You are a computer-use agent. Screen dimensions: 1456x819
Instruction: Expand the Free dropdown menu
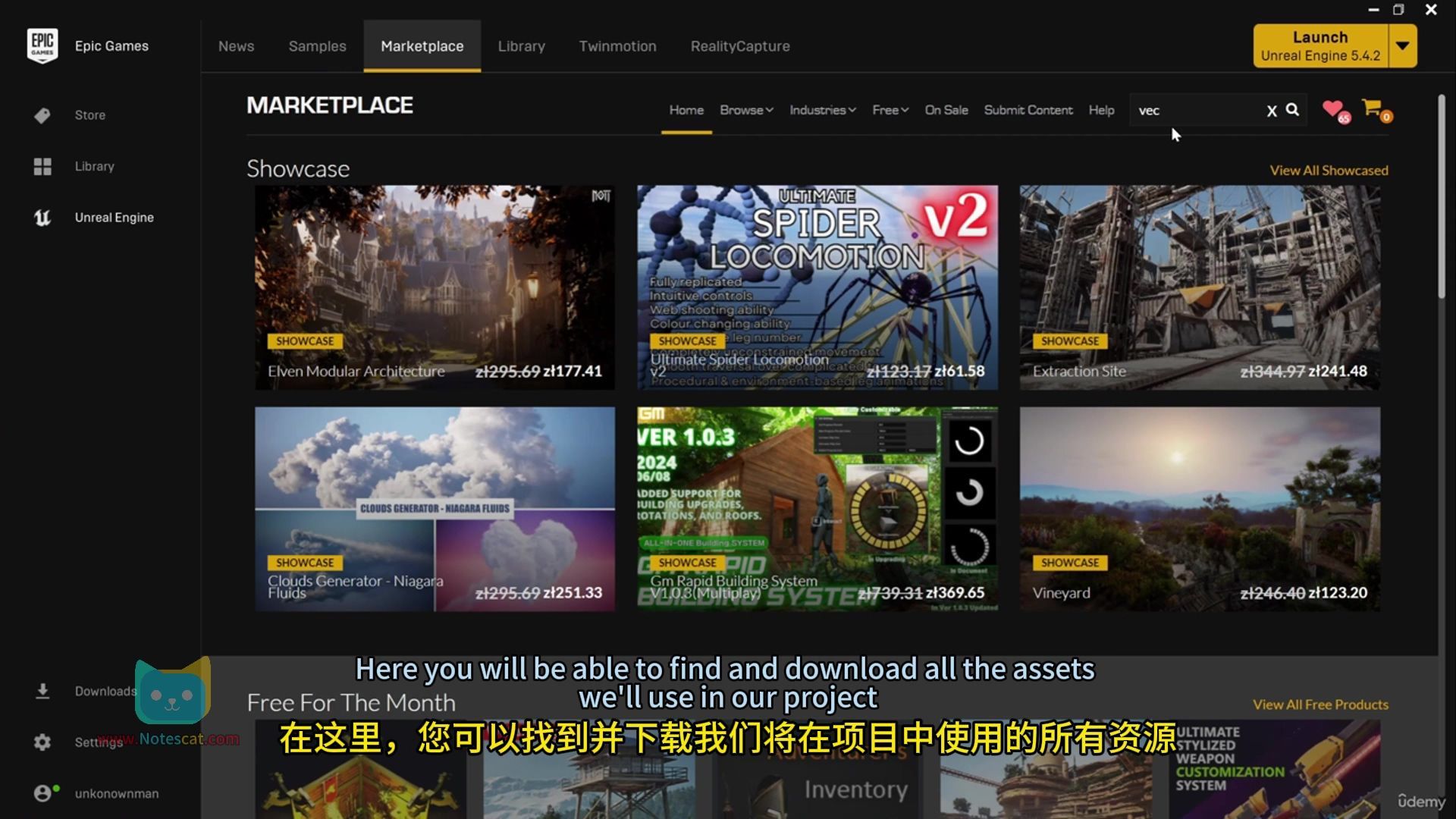pos(890,110)
